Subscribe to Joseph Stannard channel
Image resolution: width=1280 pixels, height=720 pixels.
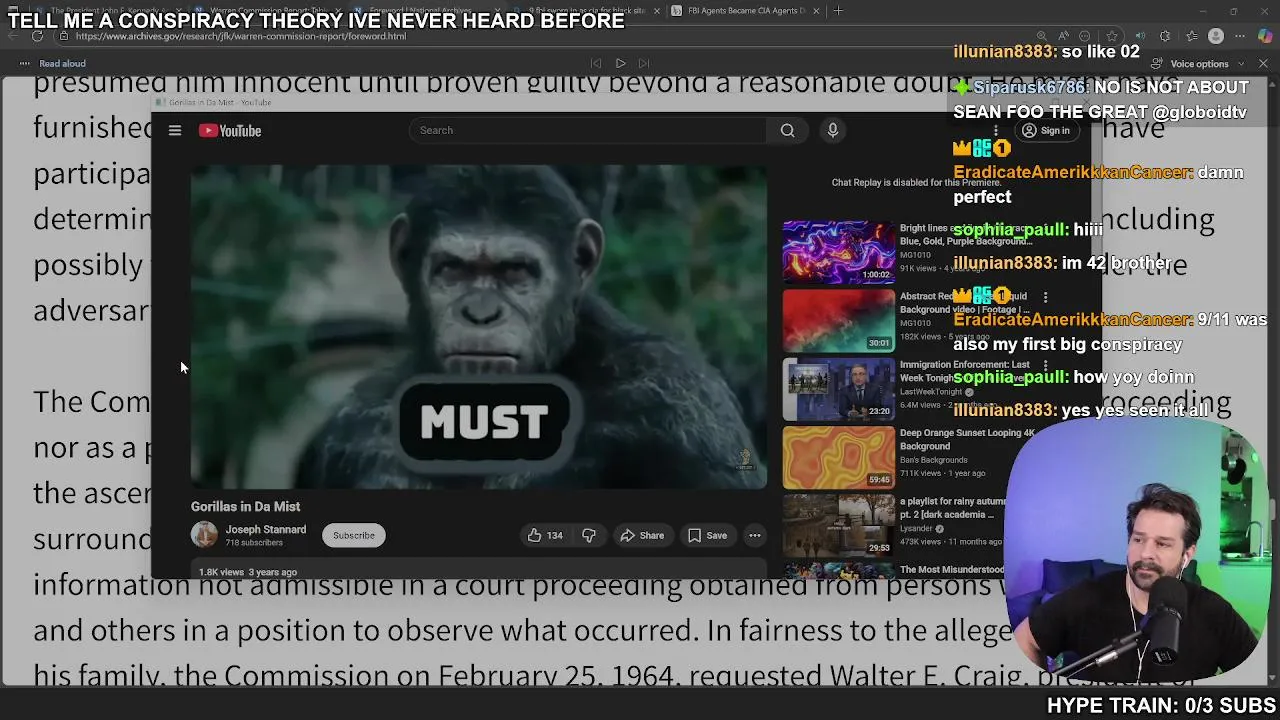[x=354, y=535]
